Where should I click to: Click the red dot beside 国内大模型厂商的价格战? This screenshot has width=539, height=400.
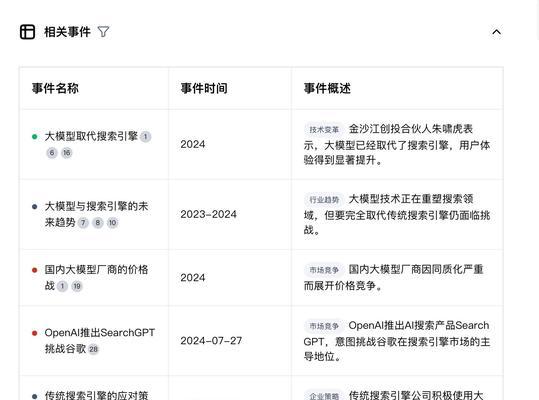(34, 270)
